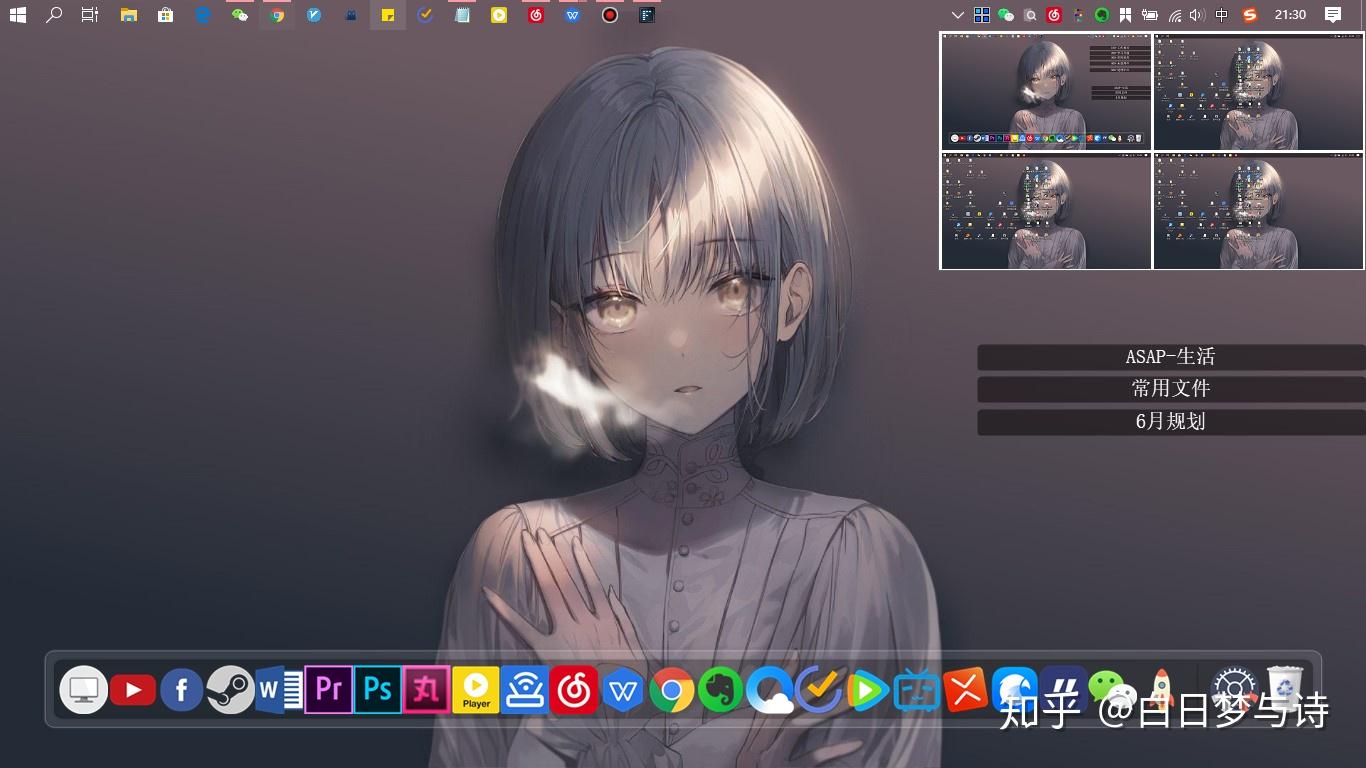
Task: Open yellow Player app on taskbar
Action: coord(499,15)
